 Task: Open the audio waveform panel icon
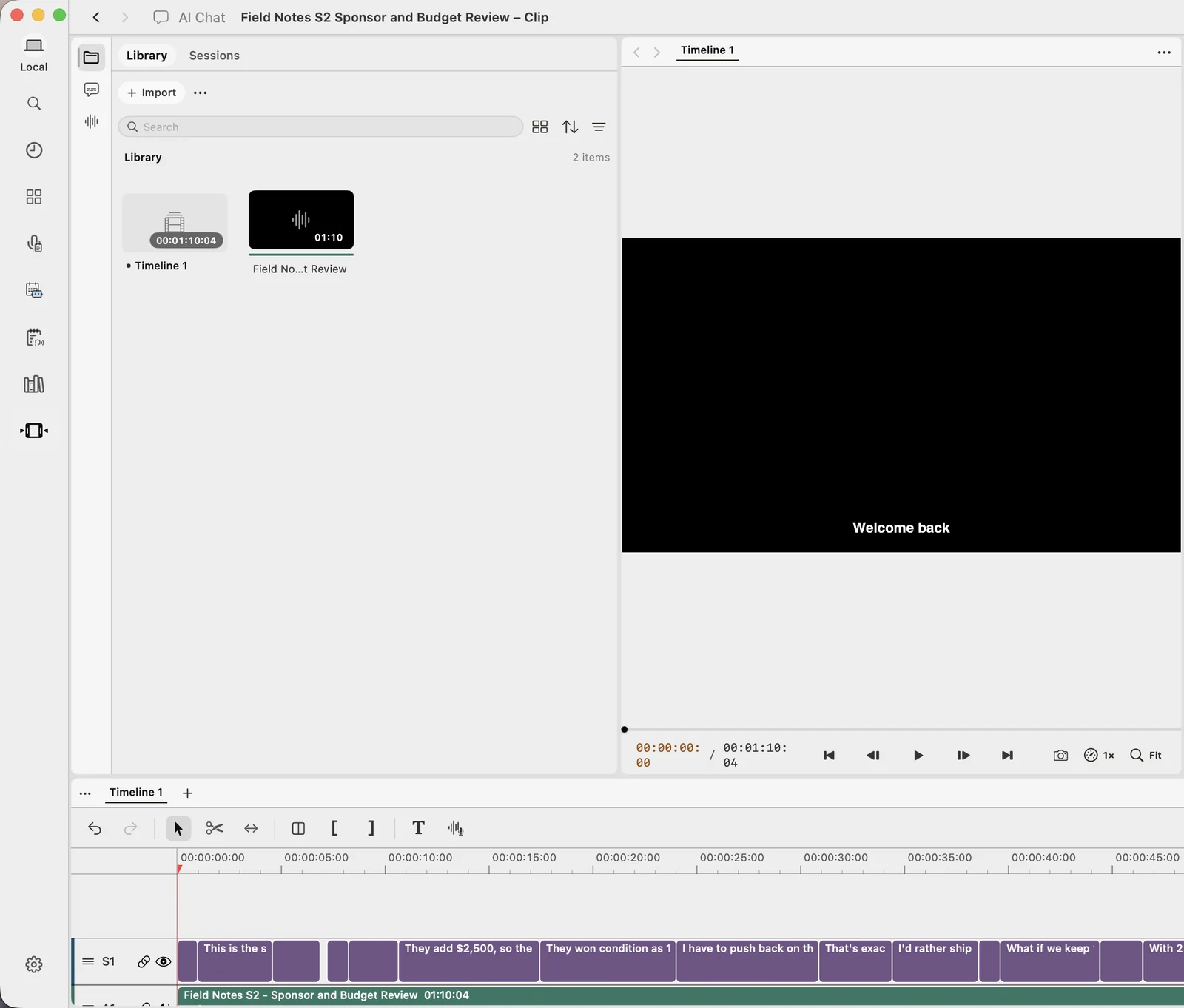point(92,121)
